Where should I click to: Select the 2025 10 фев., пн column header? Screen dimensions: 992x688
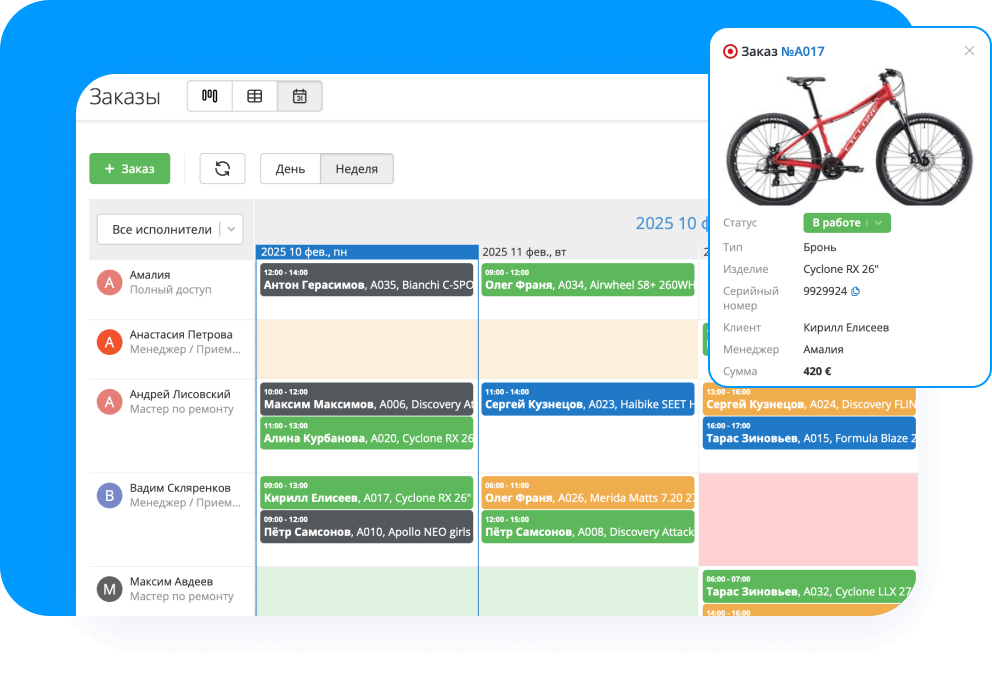(366, 252)
